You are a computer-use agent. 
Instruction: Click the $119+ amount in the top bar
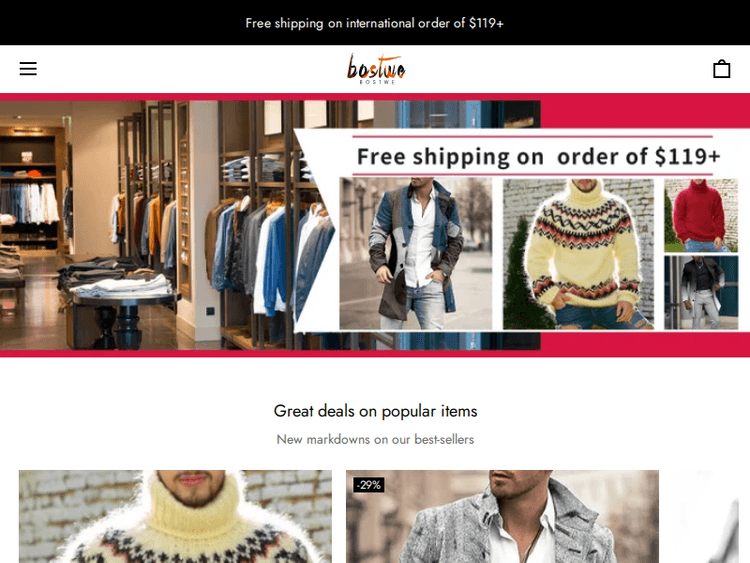pyautogui.click(x=486, y=23)
